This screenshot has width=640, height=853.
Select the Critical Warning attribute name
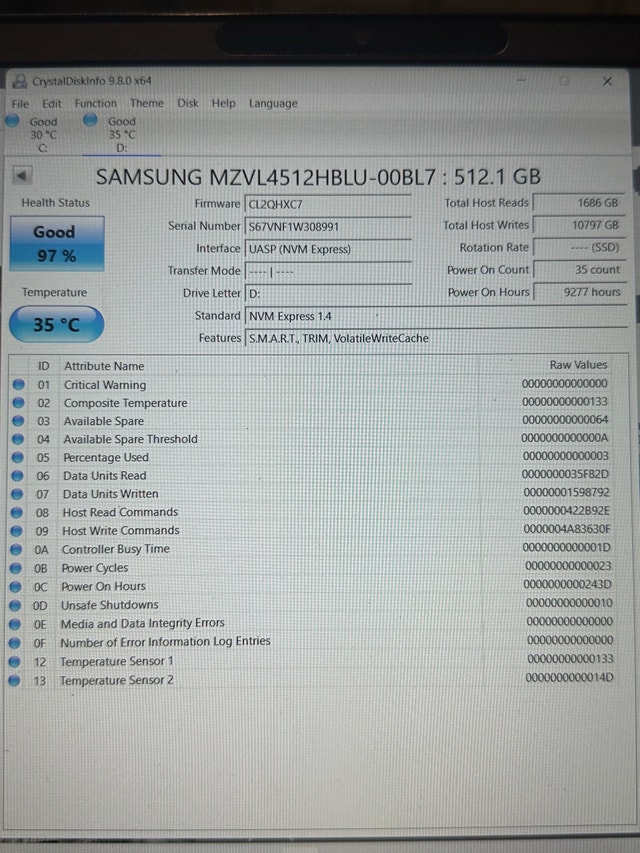[105, 385]
